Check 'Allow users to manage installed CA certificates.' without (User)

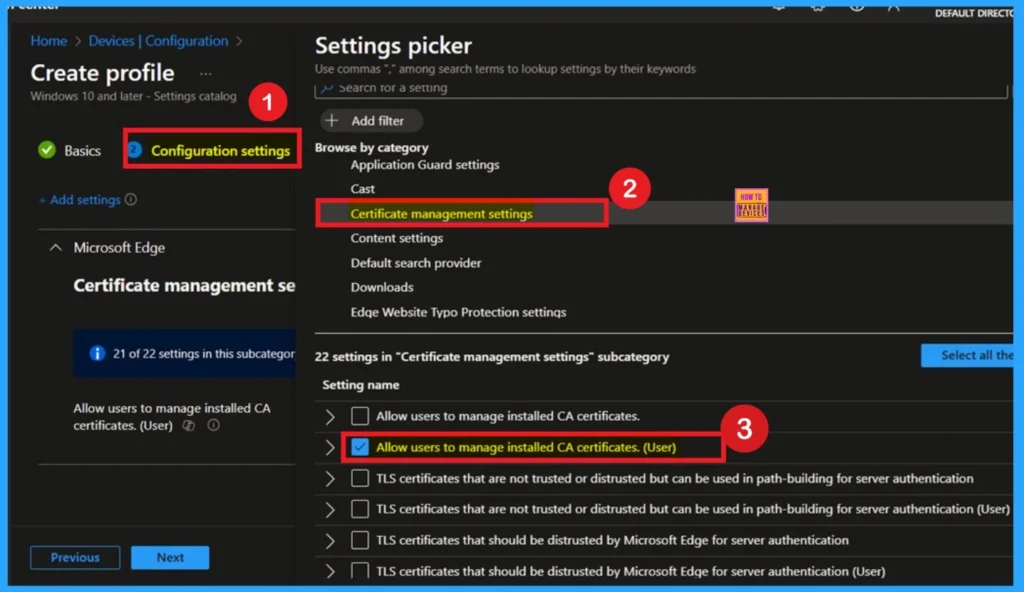point(360,416)
